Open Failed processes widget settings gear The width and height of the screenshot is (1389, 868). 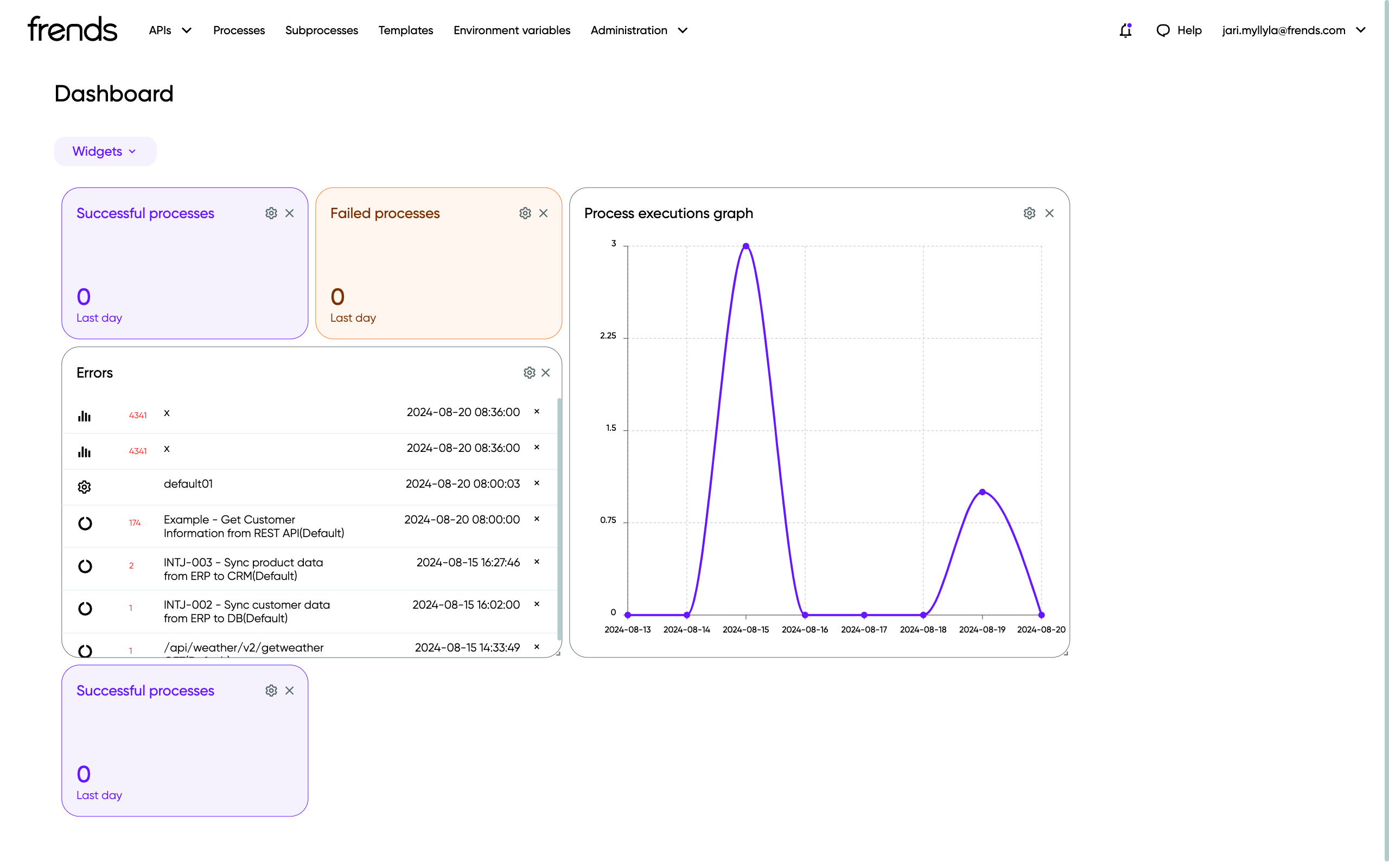(x=525, y=213)
